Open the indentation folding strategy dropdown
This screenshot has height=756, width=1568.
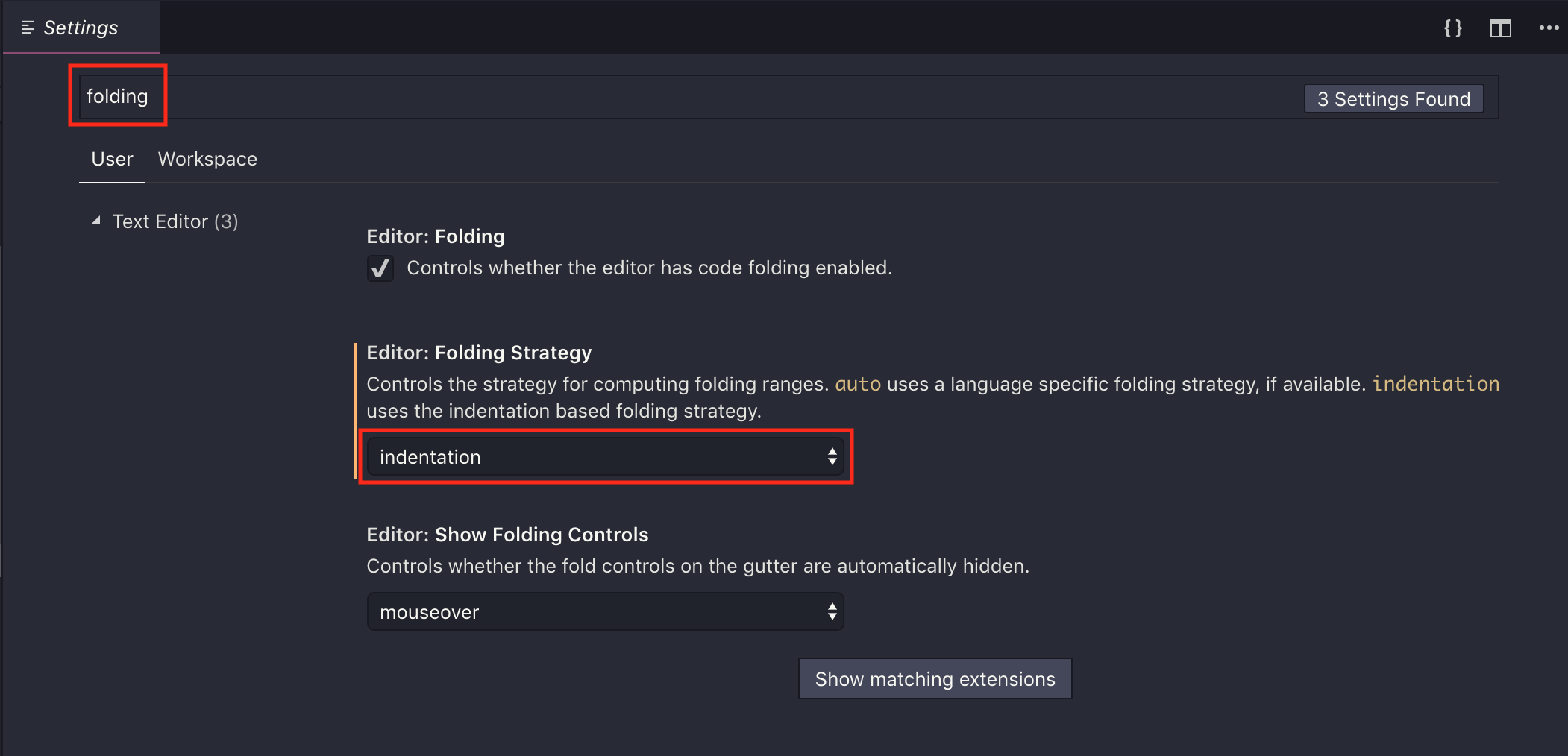(x=605, y=456)
